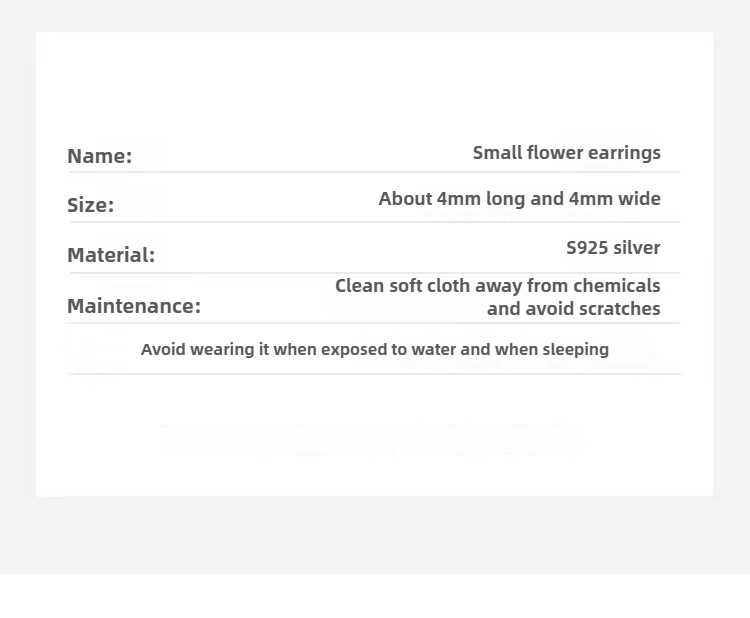The height and width of the screenshot is (618, 750).
Task: Click the word chemicals in maintenance text
Action: pyautogui.click(x=617, y=286)
